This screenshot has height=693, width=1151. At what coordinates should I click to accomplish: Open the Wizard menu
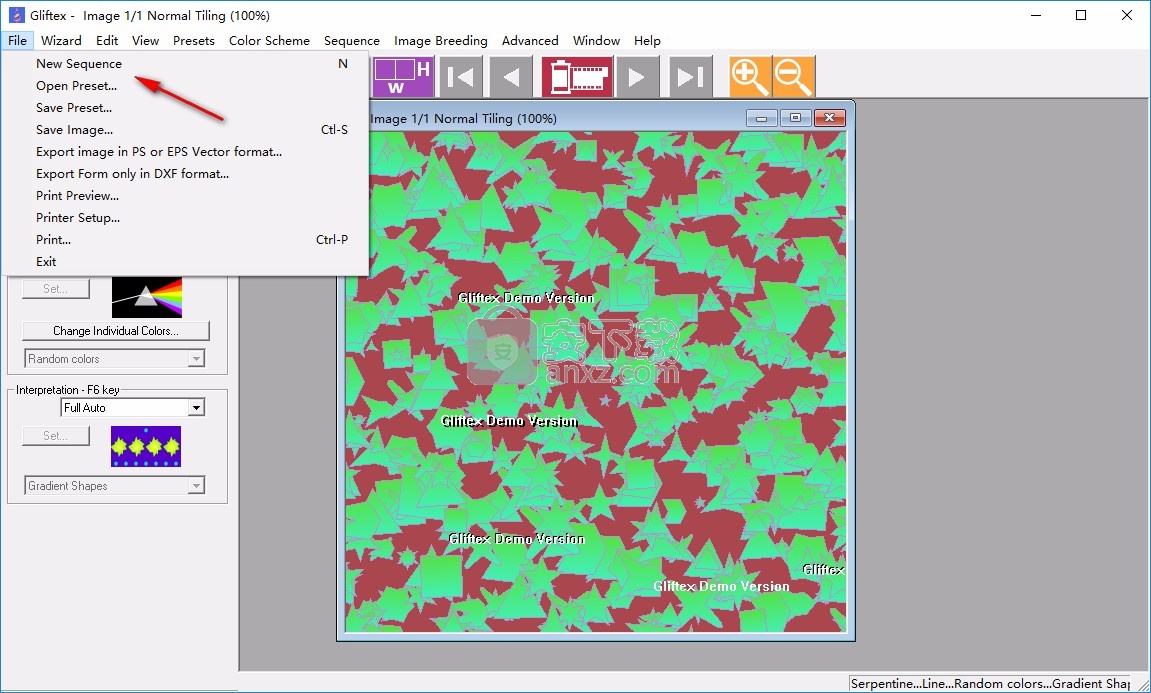pos(61,40)
